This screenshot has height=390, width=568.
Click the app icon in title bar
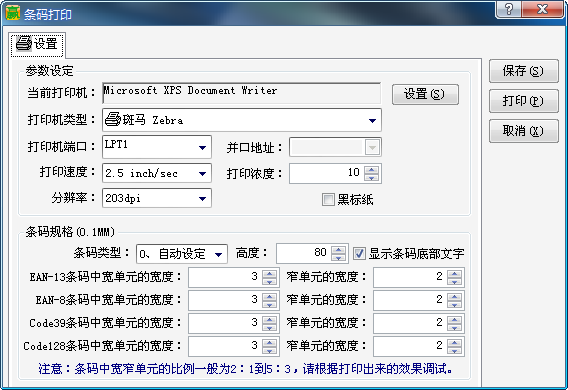click(13, 13)
